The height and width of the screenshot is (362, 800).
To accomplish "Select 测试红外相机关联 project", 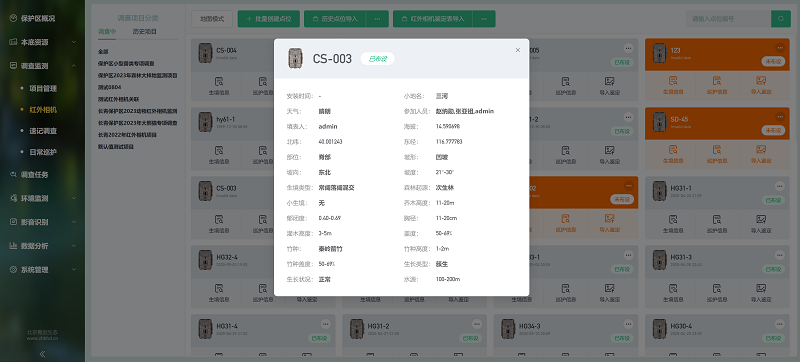I will click(x=118, y=99).
